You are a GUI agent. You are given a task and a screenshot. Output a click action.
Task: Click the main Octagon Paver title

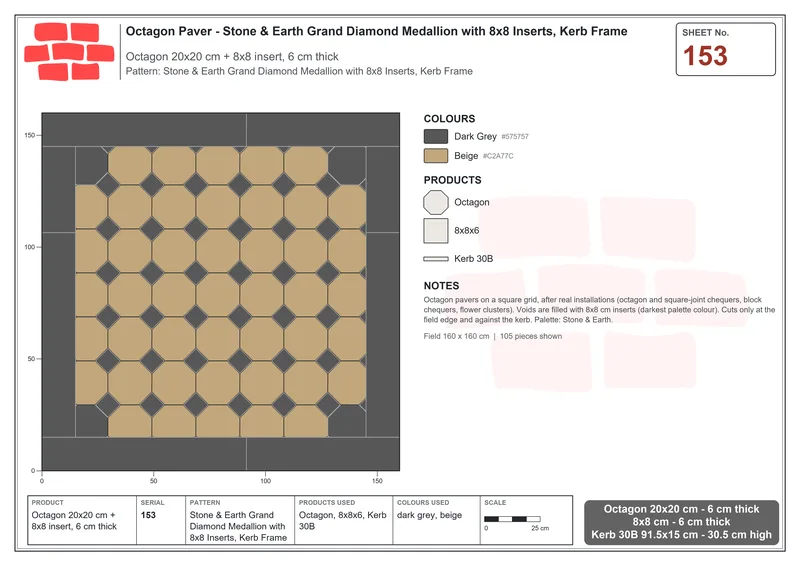377,31
